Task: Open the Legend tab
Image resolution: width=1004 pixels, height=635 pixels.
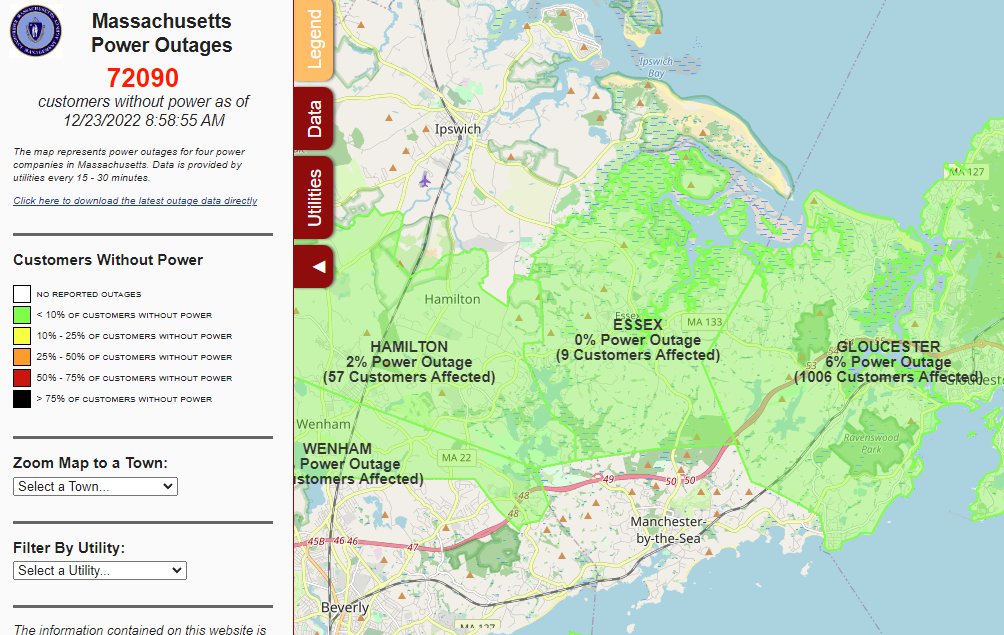Action: 313,39
